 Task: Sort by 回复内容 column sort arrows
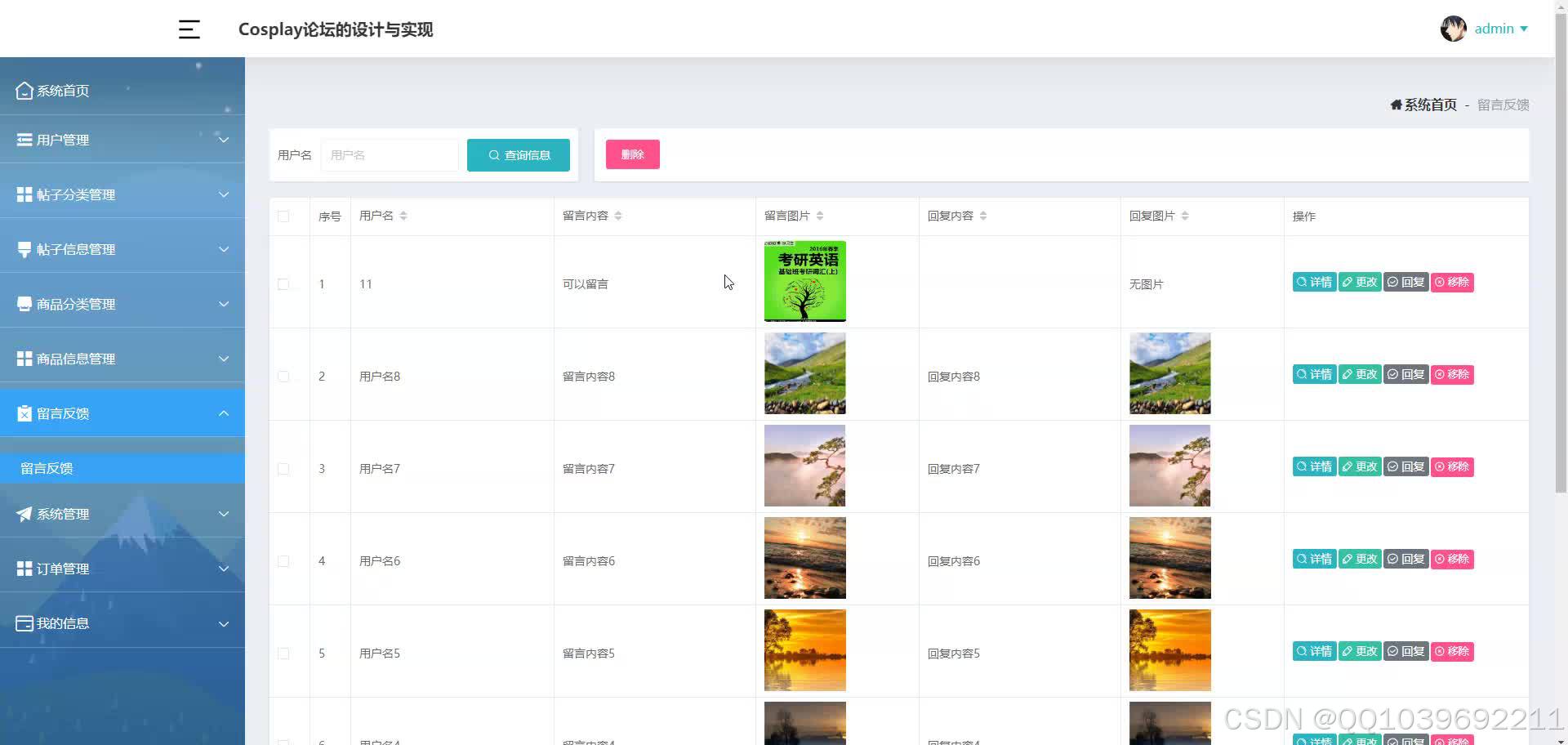click(x=983, y=216)
